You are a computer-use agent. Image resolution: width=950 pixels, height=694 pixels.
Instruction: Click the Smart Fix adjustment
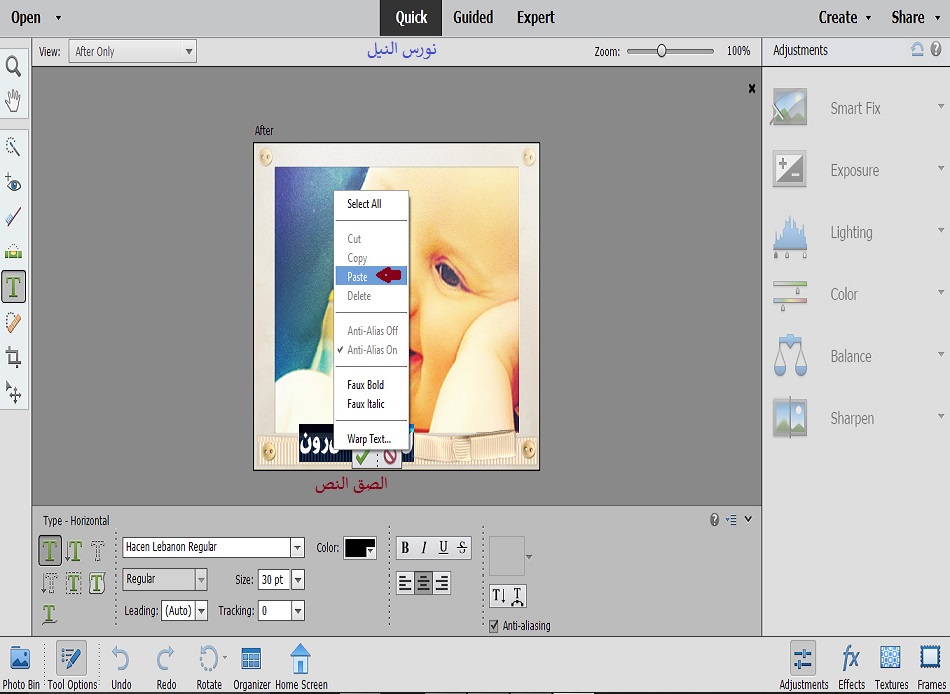point(855,108)
